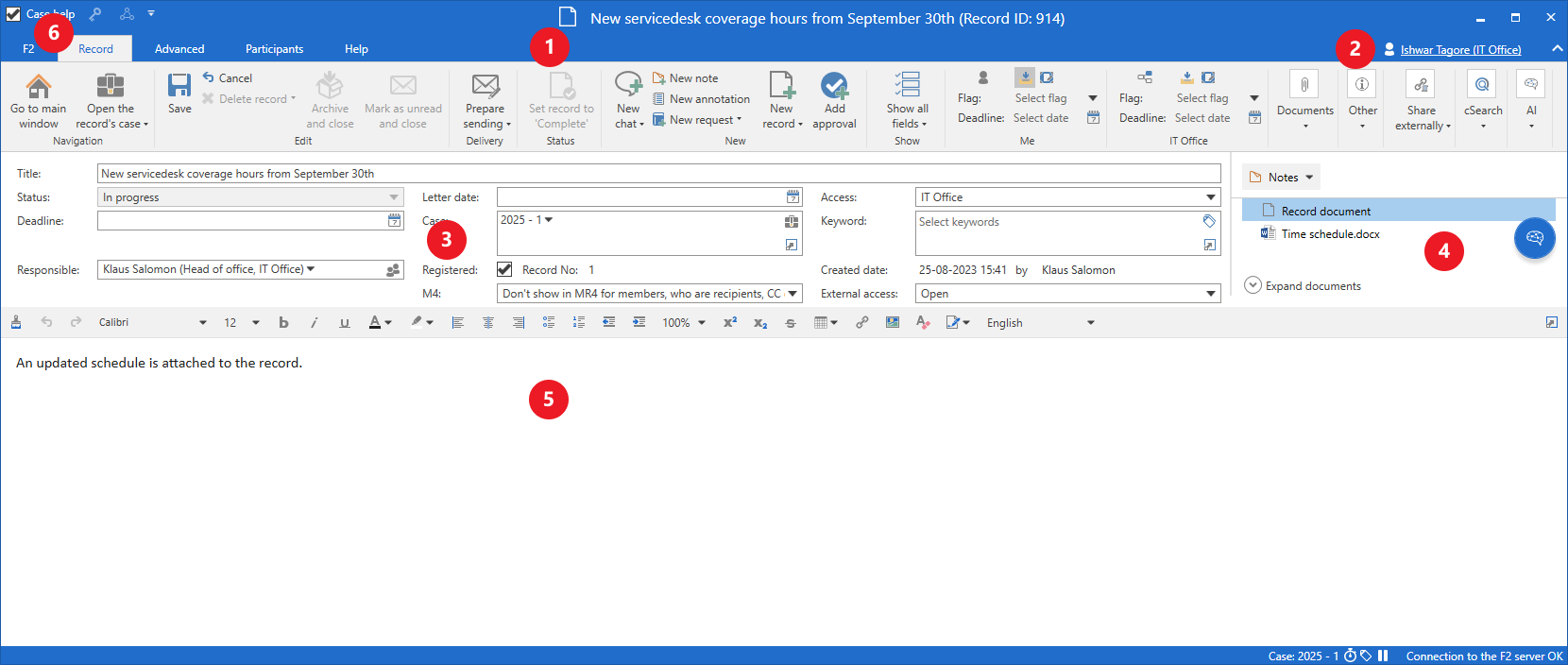Click the Cancel button in Edit group
Image resolution: width=1568 pixels, height=665 pixels.
[228, 78]
